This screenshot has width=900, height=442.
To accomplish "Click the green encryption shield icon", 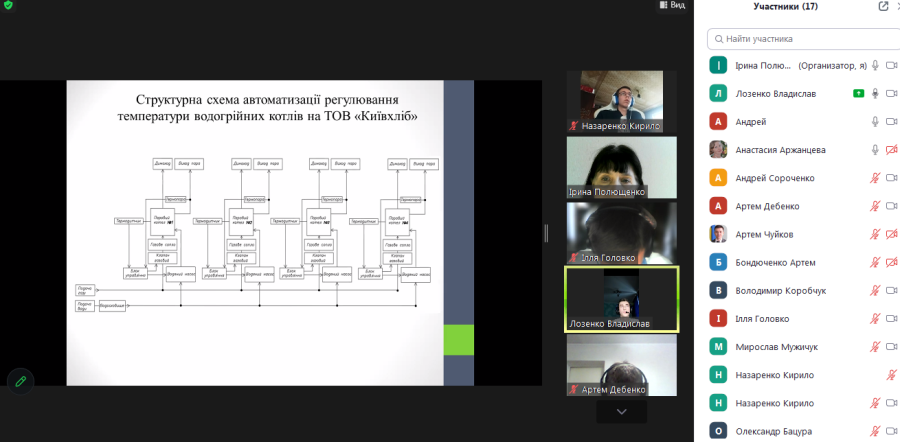I will point(8,5).
